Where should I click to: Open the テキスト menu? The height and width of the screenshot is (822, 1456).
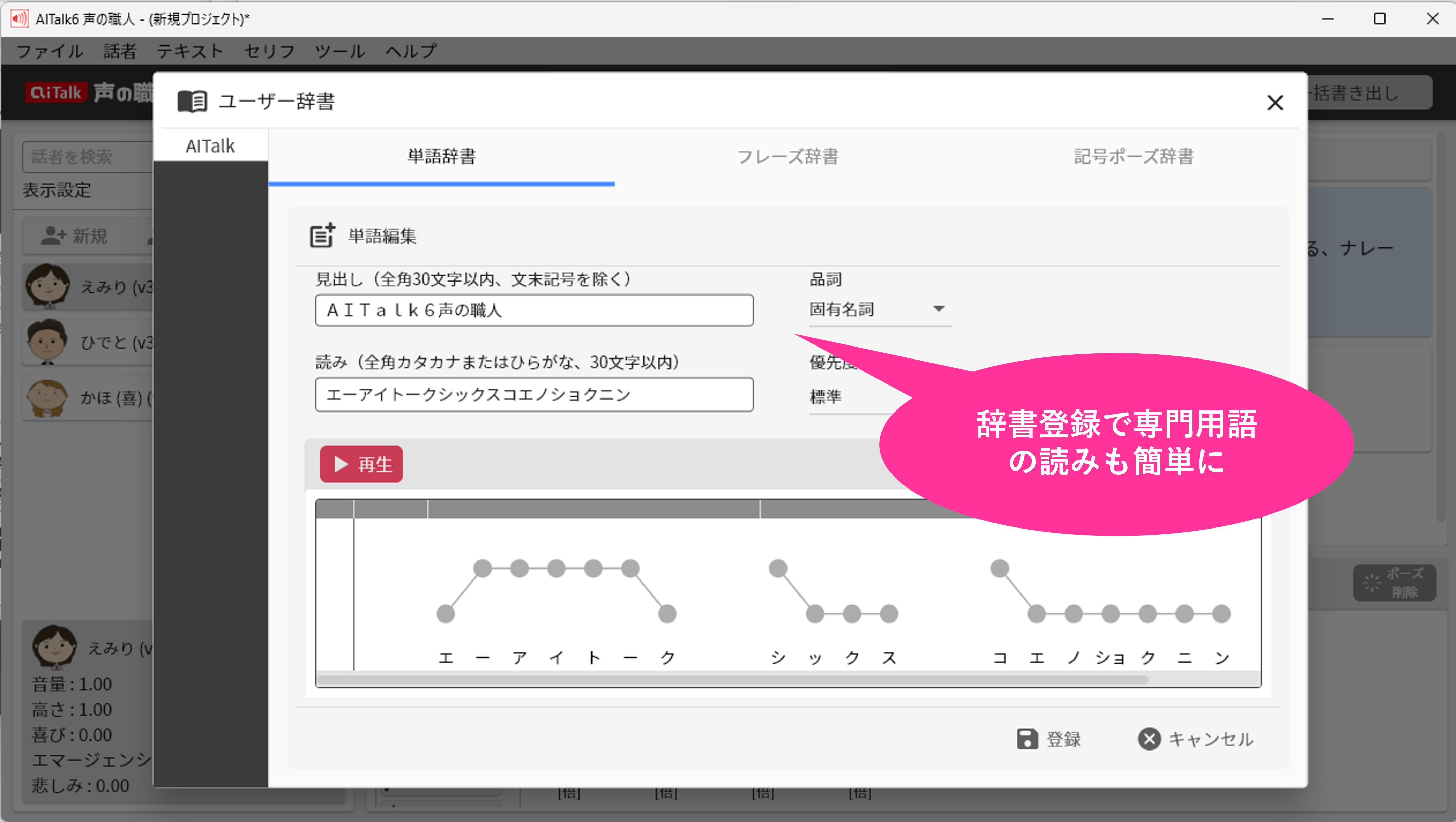pyautogui.click(x=190, y=51)
